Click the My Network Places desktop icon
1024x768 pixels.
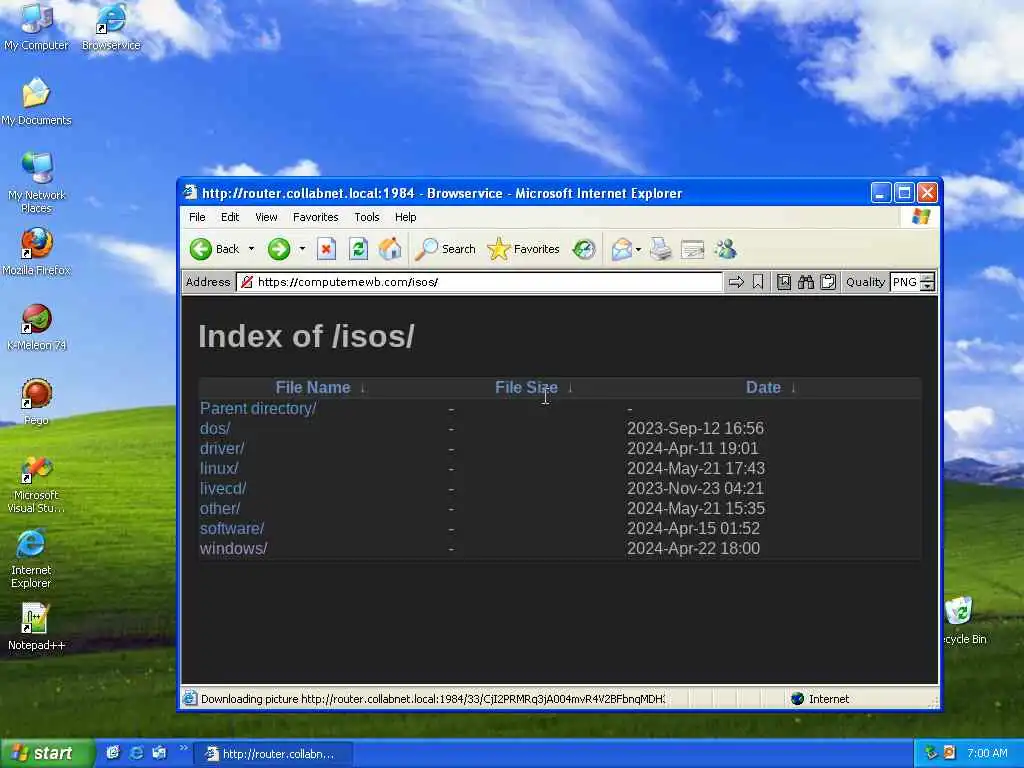pos(36,183)
